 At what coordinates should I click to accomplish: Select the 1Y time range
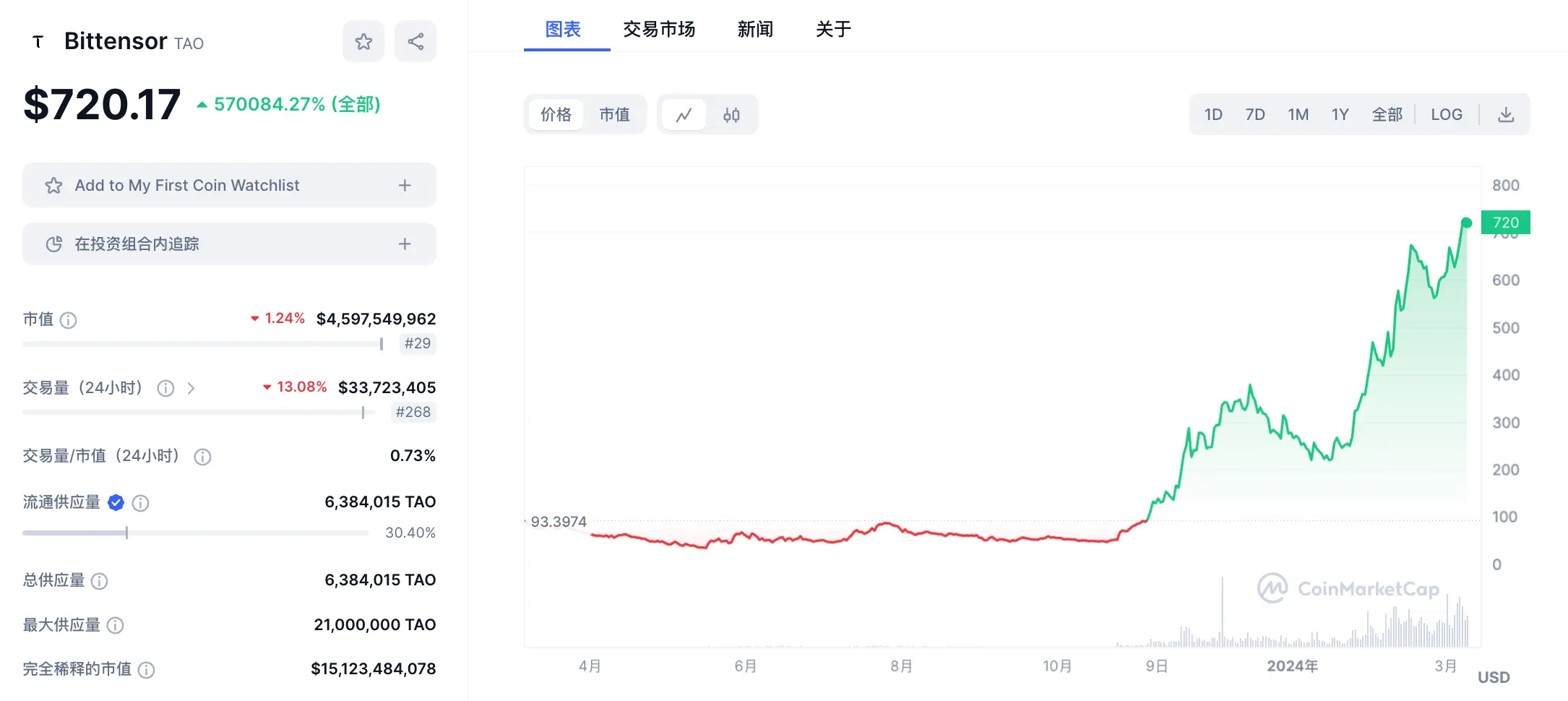(1340, 113)
